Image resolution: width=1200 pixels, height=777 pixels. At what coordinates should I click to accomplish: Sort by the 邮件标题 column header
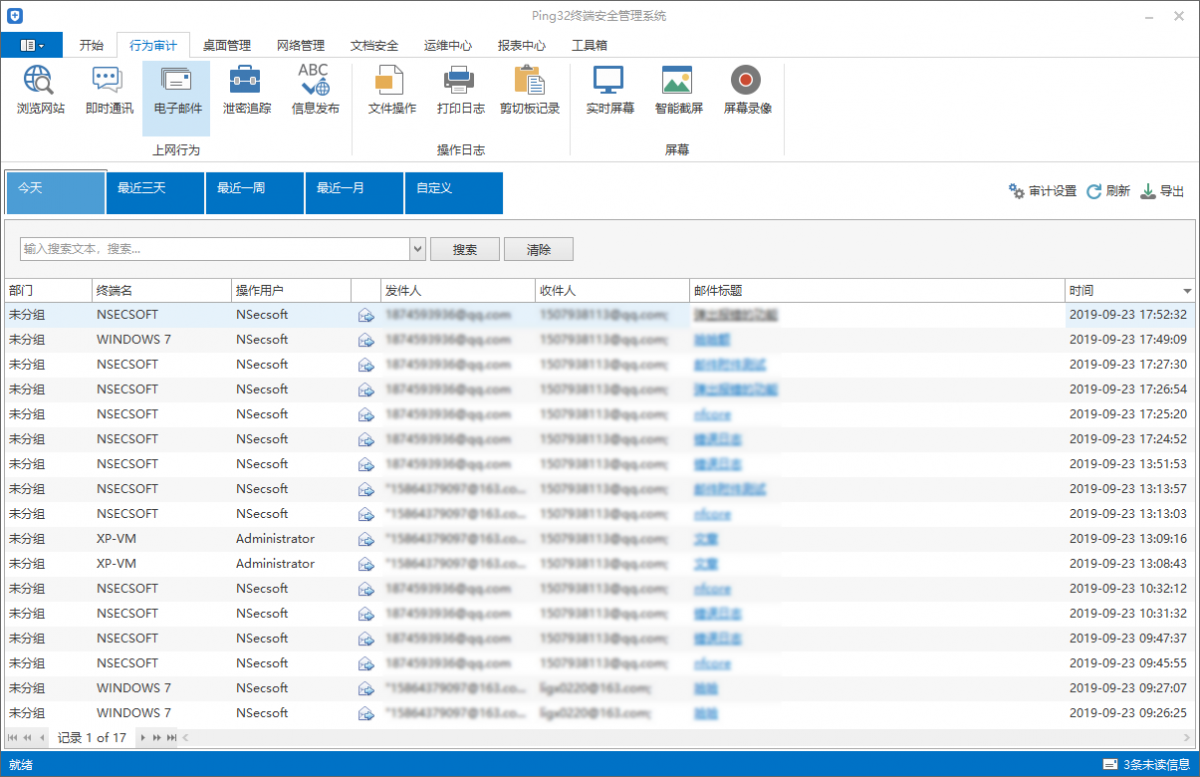point(877,291)
